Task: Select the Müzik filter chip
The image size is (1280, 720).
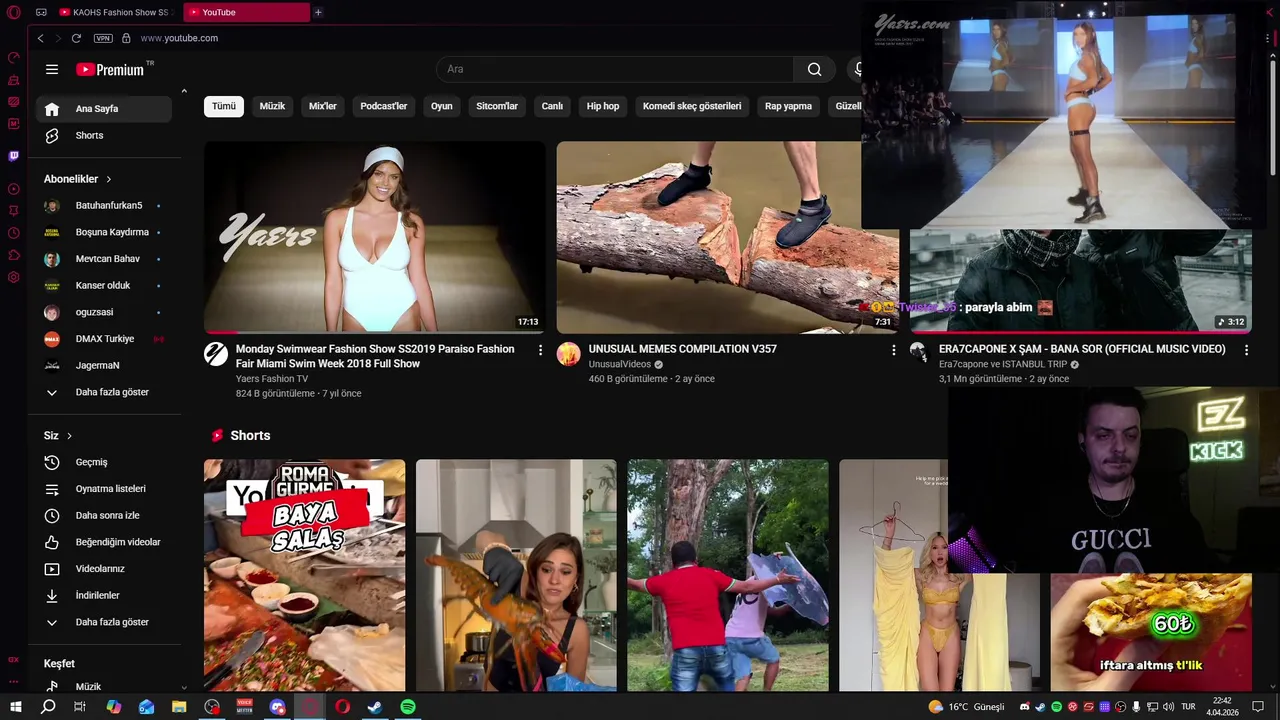Action: 272,106
